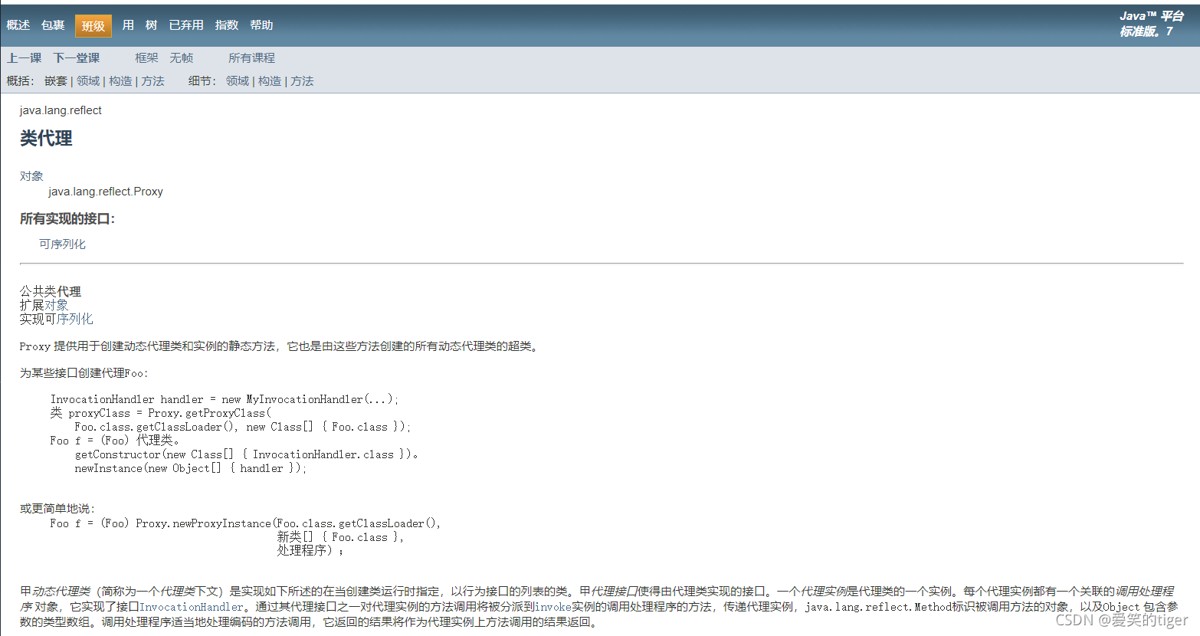Open the 指数 navigation item
The height and width of the screenshot is (636, 1200).
[227, 25]
